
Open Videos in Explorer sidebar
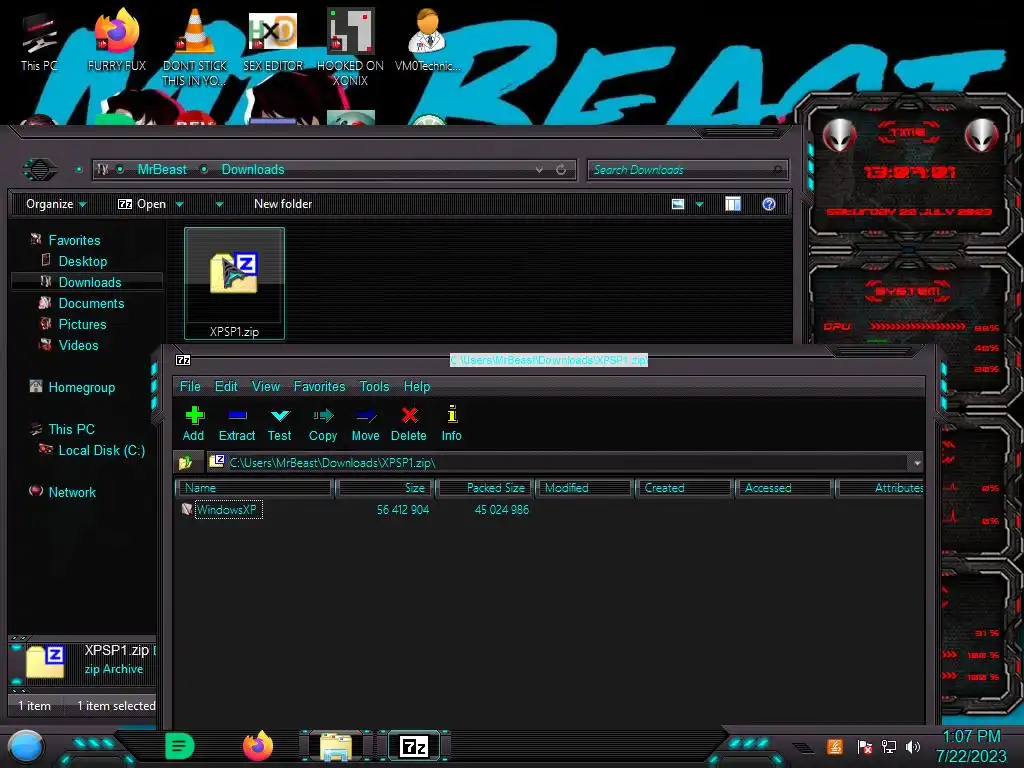tap(78, 345)
